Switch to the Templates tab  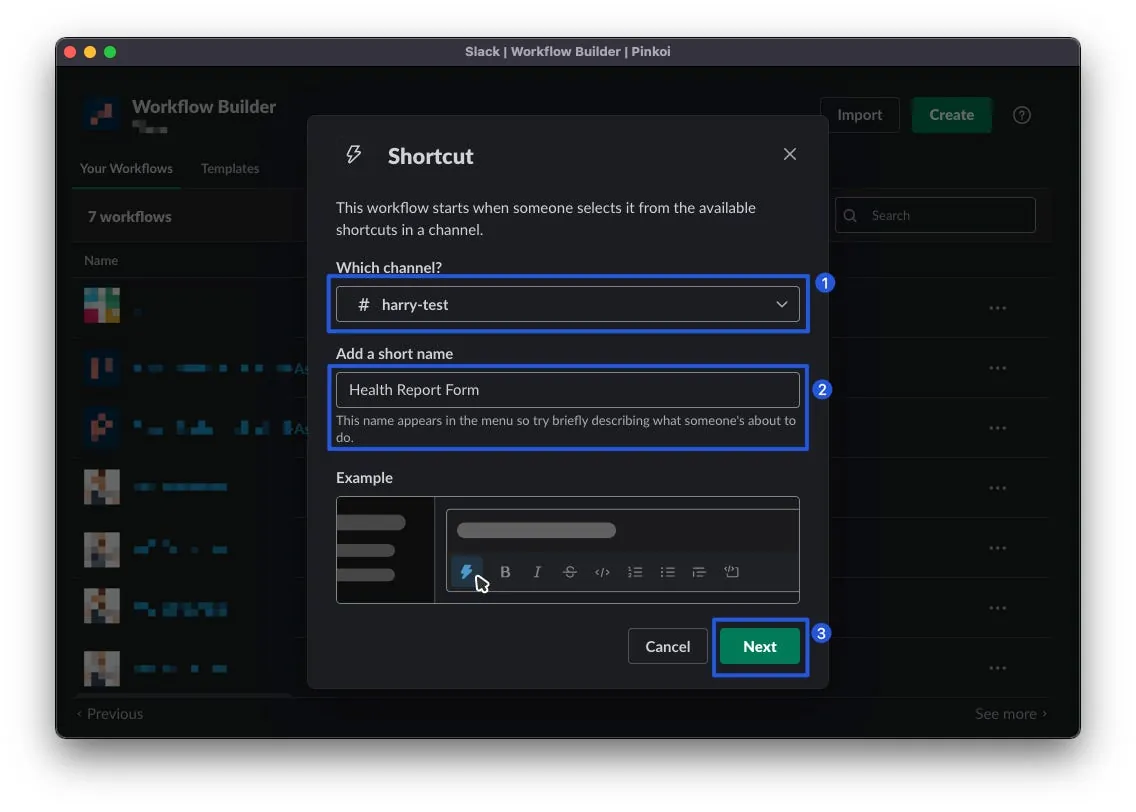pos(230,168)
